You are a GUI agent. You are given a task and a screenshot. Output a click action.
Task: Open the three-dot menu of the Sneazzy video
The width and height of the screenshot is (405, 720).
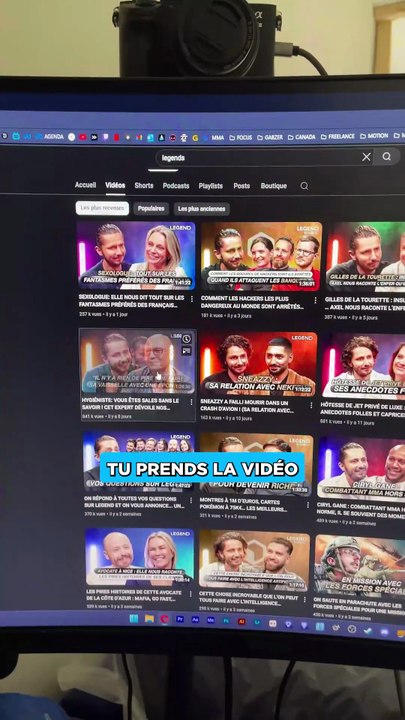(311, 405)
